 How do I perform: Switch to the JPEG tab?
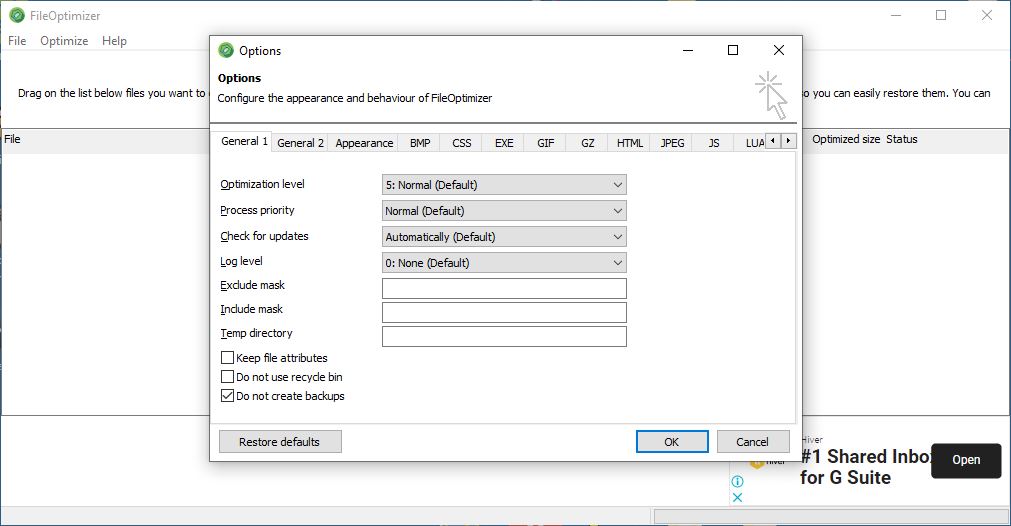[672, 143]
